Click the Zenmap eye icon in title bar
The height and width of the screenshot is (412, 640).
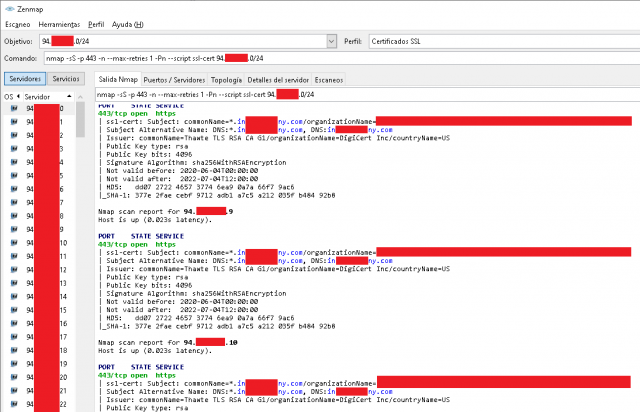pos(9,9)
